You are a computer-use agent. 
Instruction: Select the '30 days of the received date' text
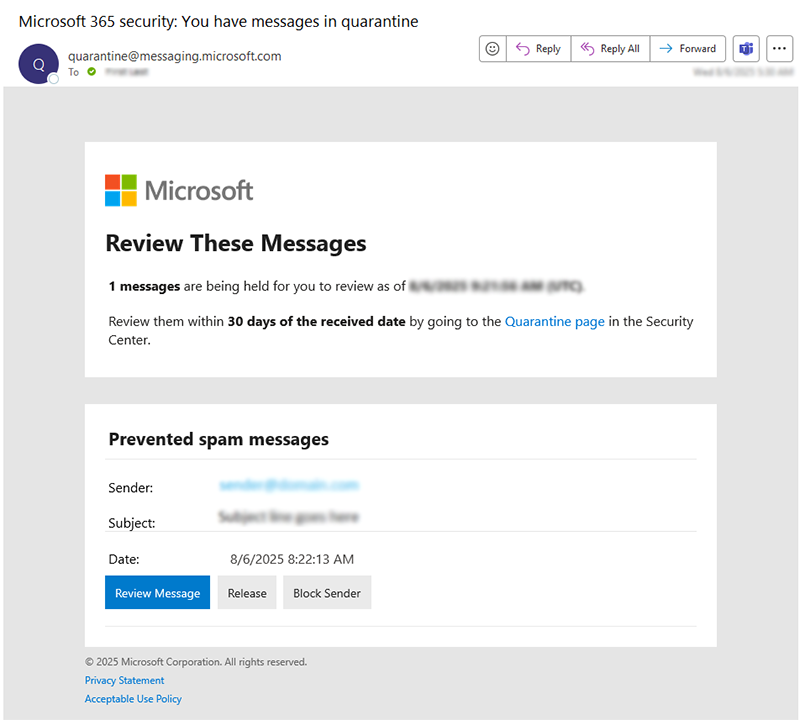point(316,321)
